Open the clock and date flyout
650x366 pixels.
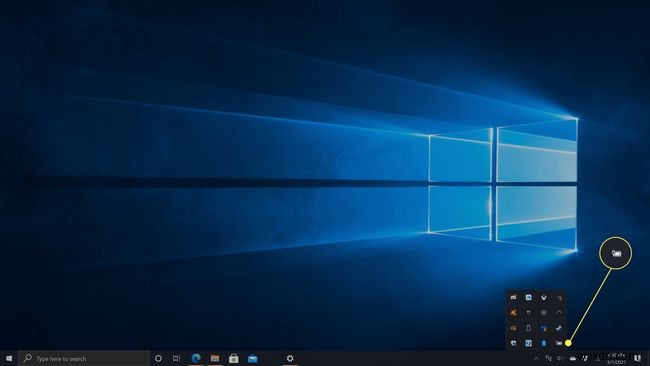click(616, 359)
